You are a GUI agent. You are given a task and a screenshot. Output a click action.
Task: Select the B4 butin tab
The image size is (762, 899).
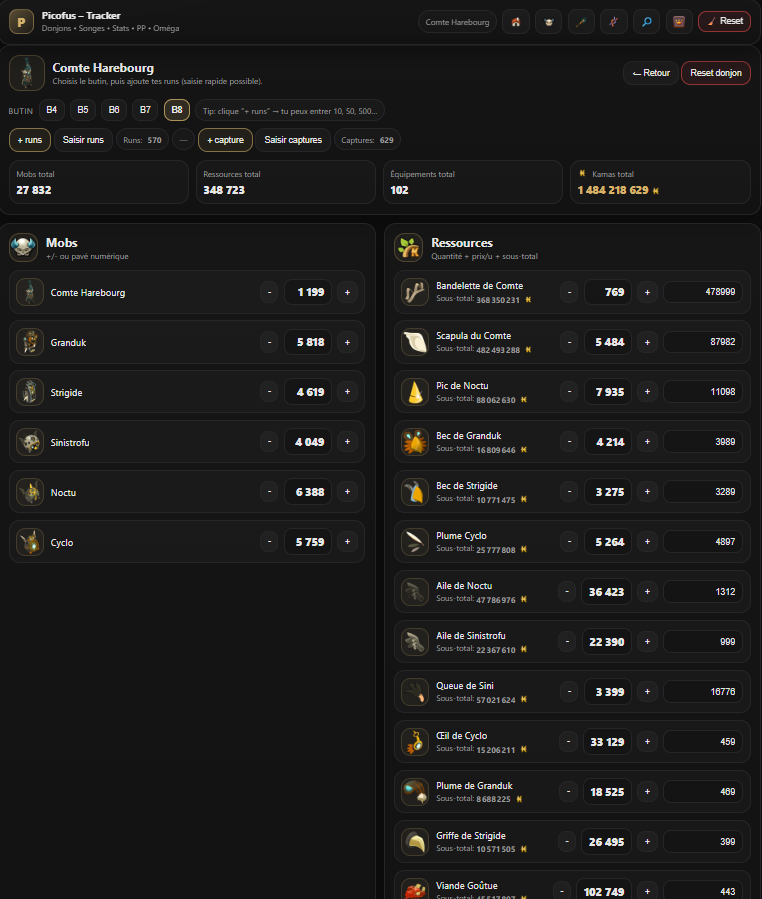tap(52, 110)
